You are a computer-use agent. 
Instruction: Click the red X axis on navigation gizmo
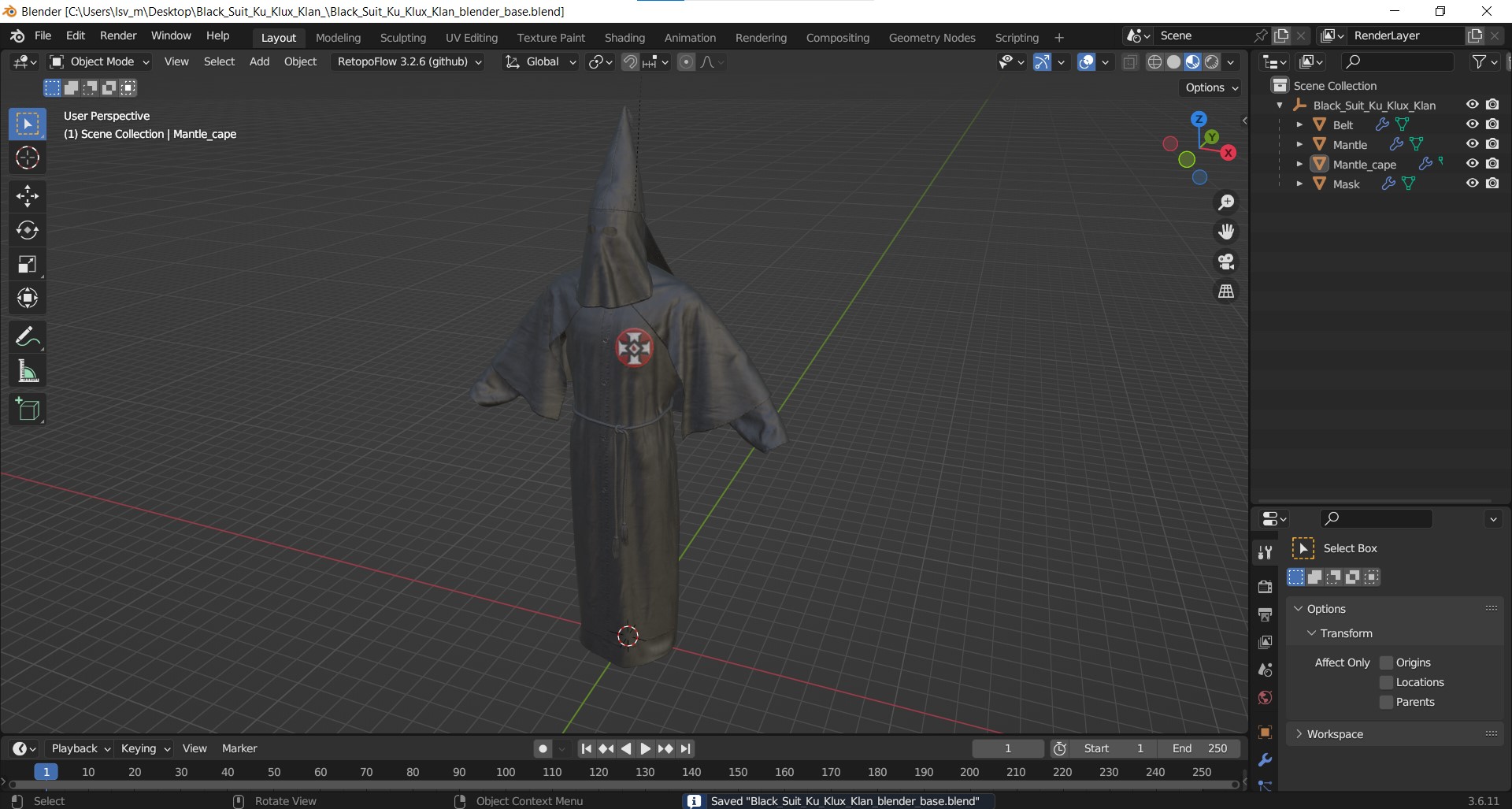1228,153
